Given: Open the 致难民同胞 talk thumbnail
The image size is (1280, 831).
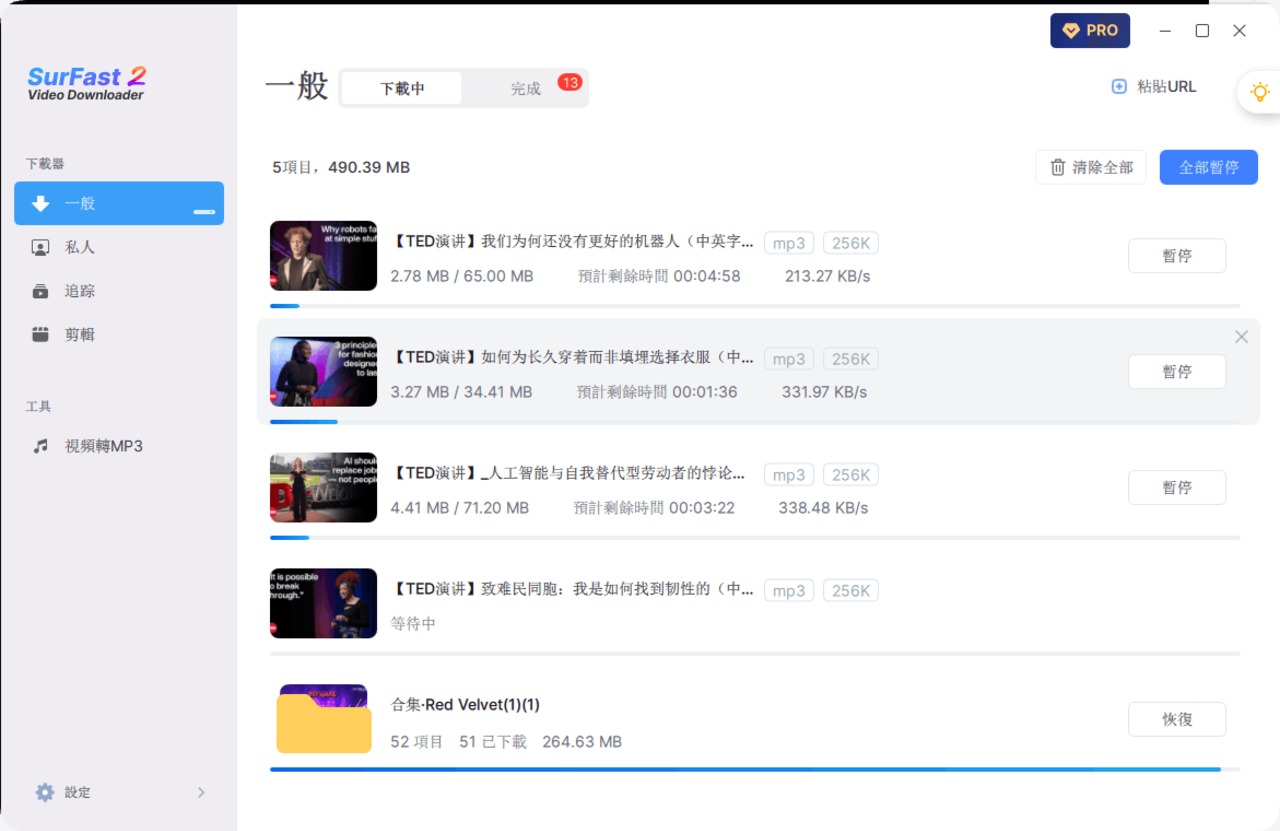Looking at the screenshot, I should coord(323,604).
